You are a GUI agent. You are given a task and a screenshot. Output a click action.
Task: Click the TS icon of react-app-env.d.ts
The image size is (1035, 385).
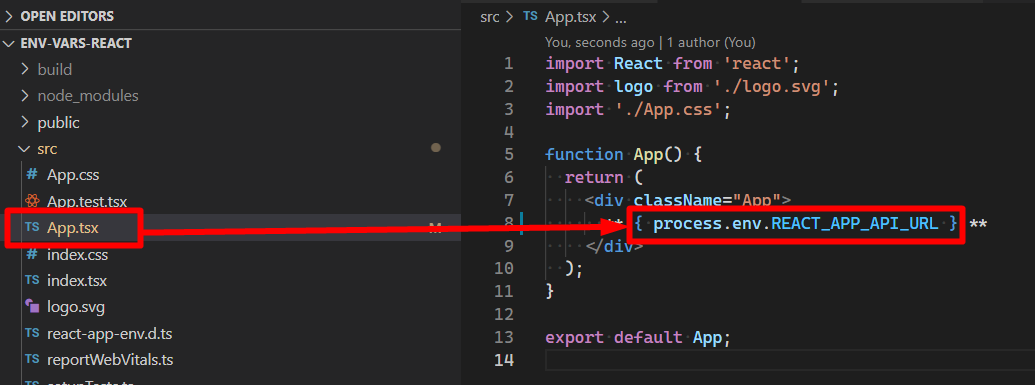pos(32,333)
